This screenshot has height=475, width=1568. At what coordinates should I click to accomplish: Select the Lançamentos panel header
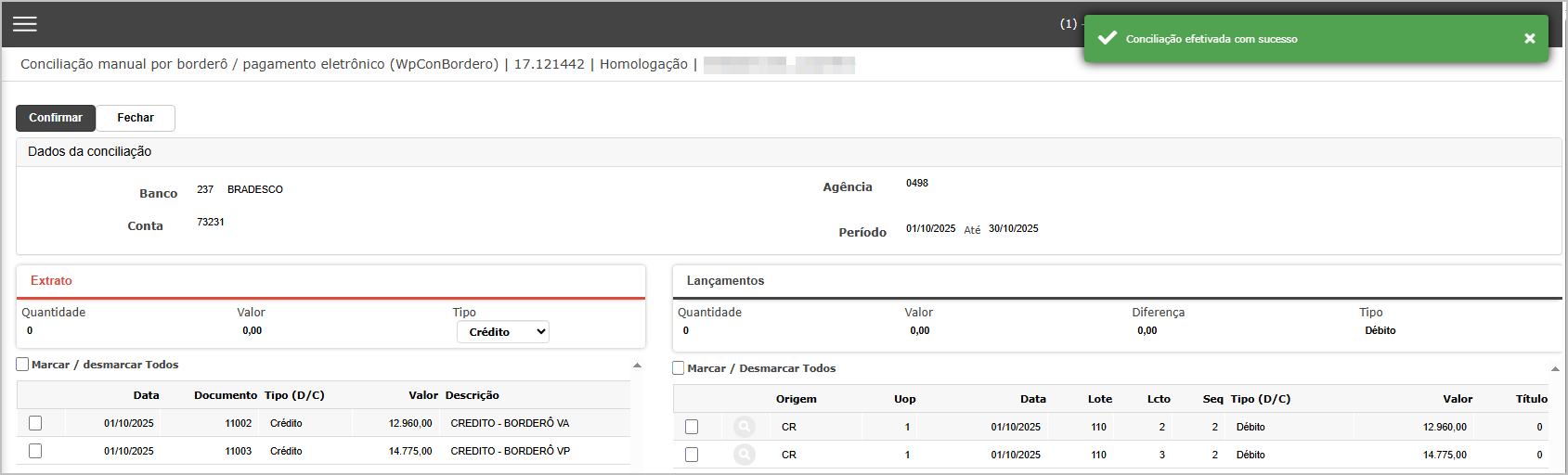point(725,281)
